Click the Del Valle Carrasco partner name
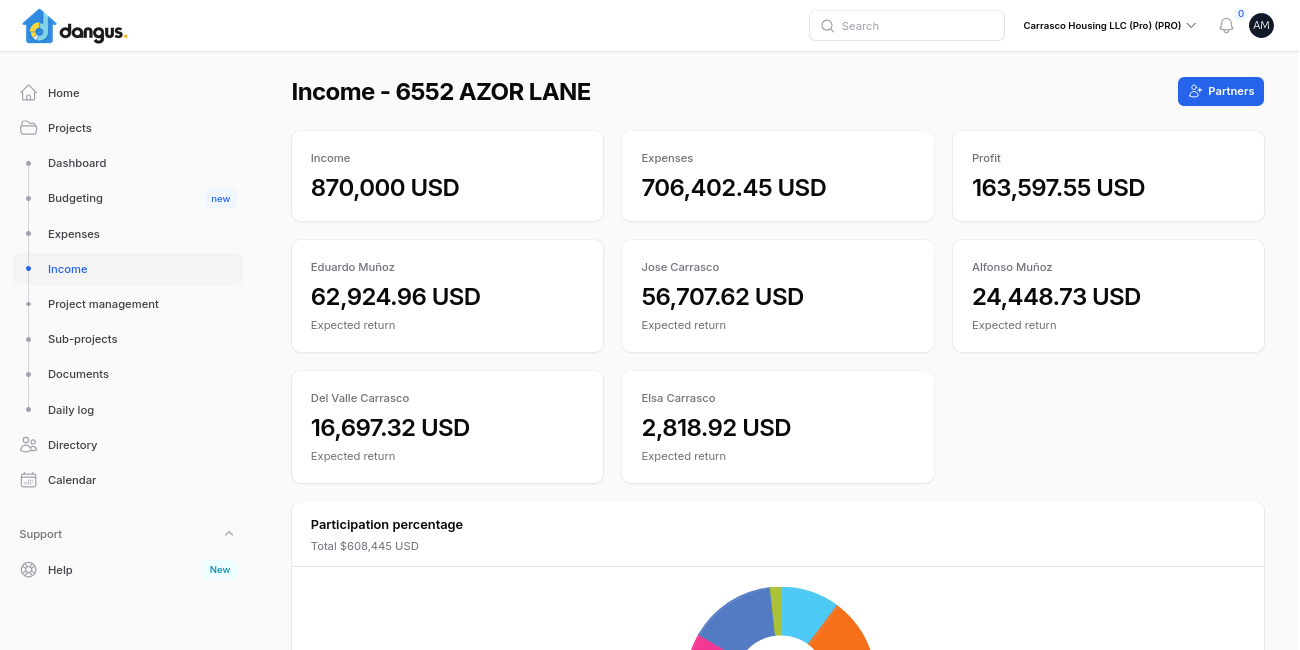1300x650 pixels. coord(360,398)
